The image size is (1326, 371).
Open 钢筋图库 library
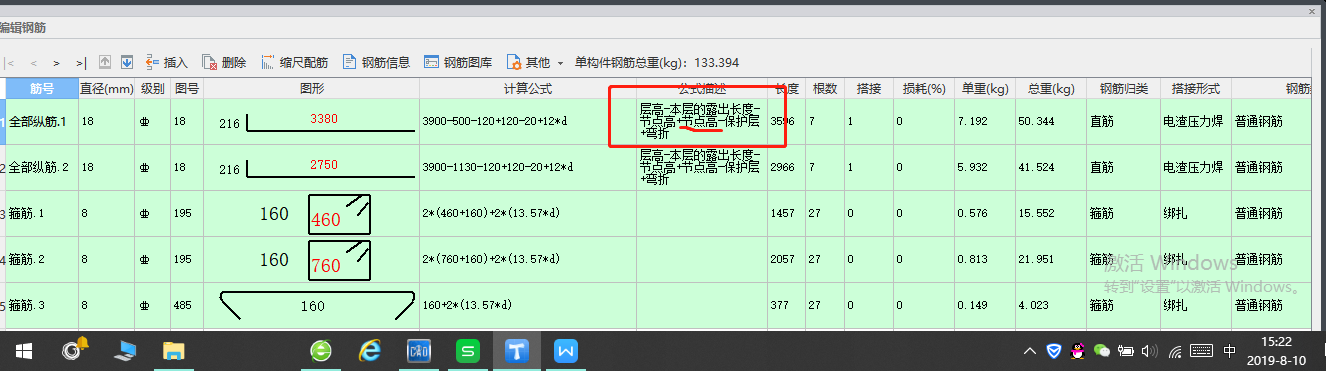[458, 62]
